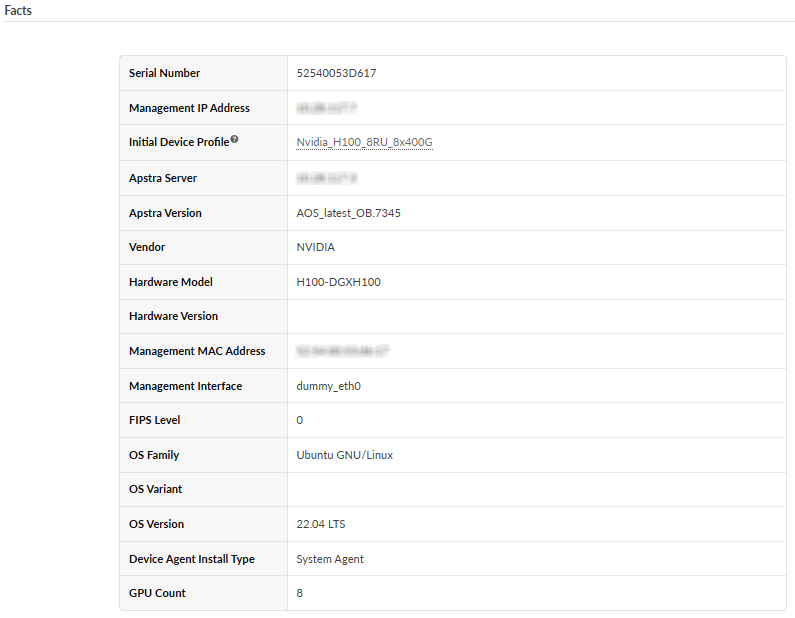Viewport: 795px width, 618px height.
Task: Click the Facts section heading
Action: 18,11
